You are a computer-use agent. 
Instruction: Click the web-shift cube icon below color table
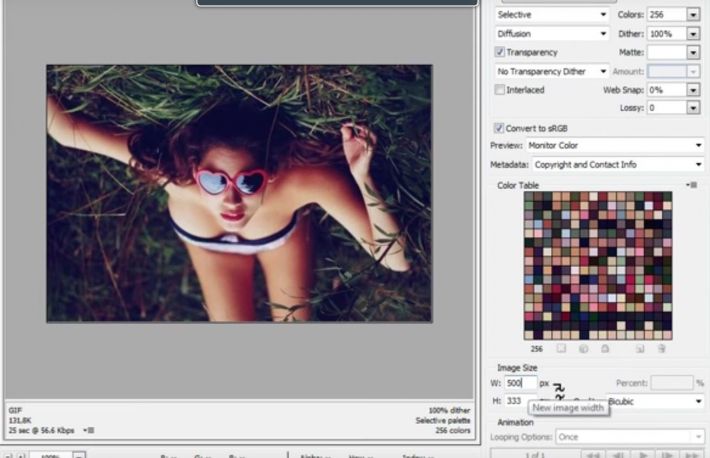(x=583, y=348)
